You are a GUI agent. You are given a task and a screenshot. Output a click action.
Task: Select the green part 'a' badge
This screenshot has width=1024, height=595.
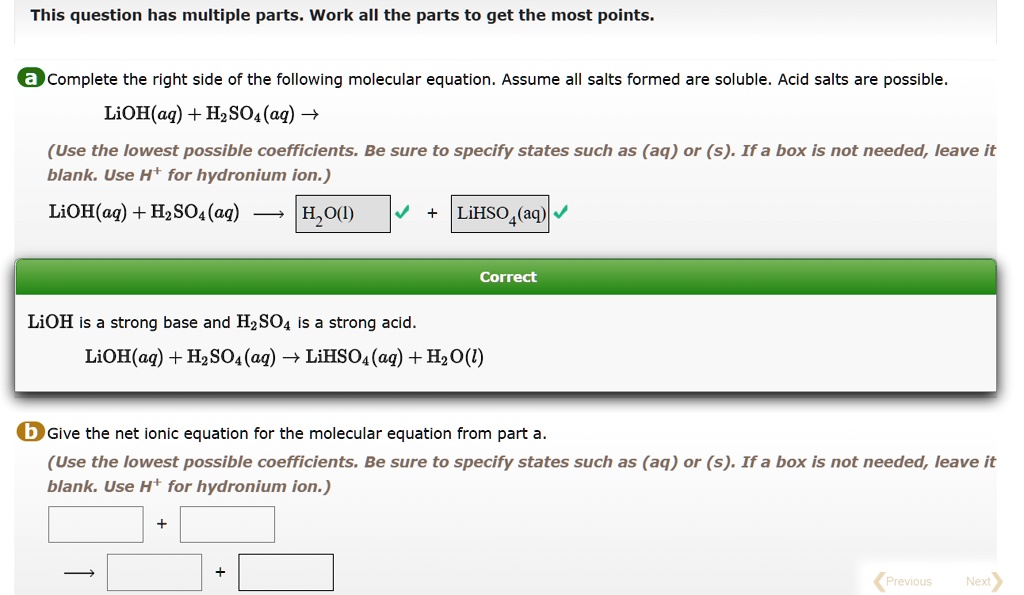tap(29, 76)
